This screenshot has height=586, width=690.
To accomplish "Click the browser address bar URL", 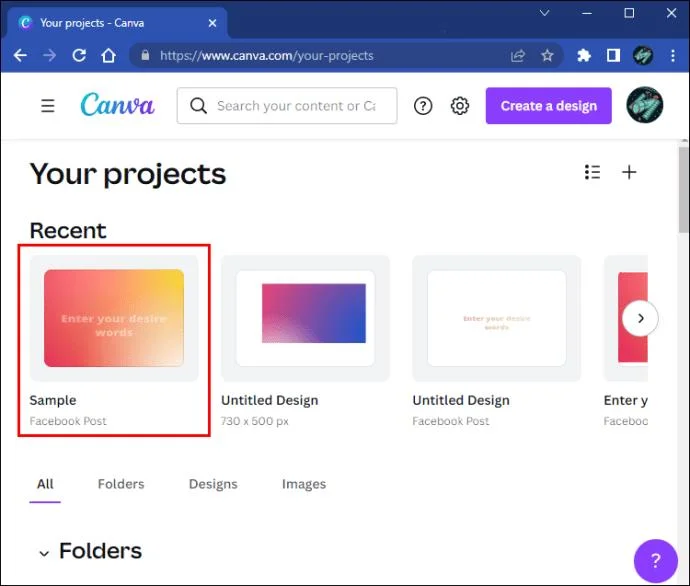I will point(267,56).
